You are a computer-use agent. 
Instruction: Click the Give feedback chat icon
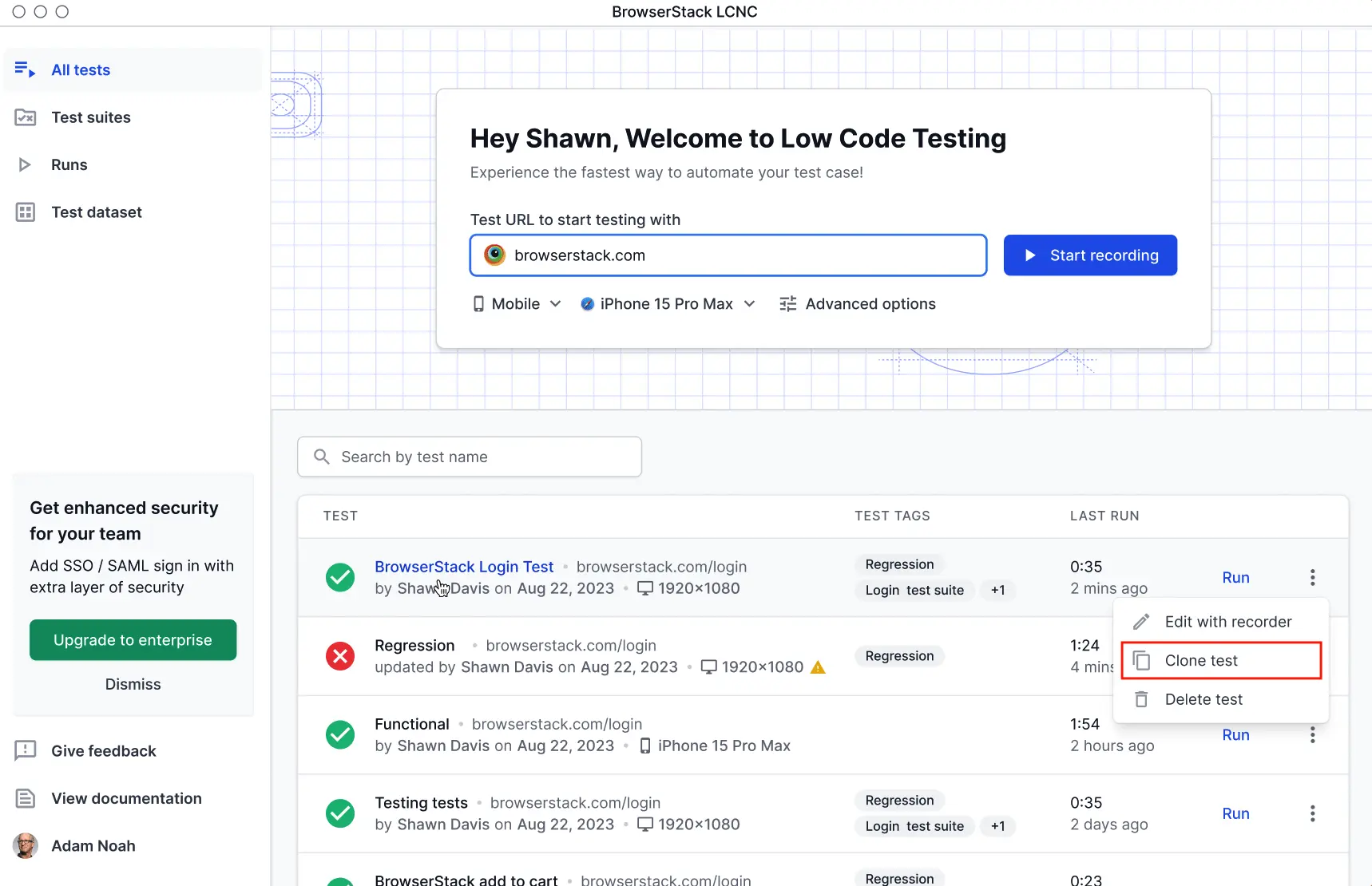pyautogui.click(x=26, y=750)
